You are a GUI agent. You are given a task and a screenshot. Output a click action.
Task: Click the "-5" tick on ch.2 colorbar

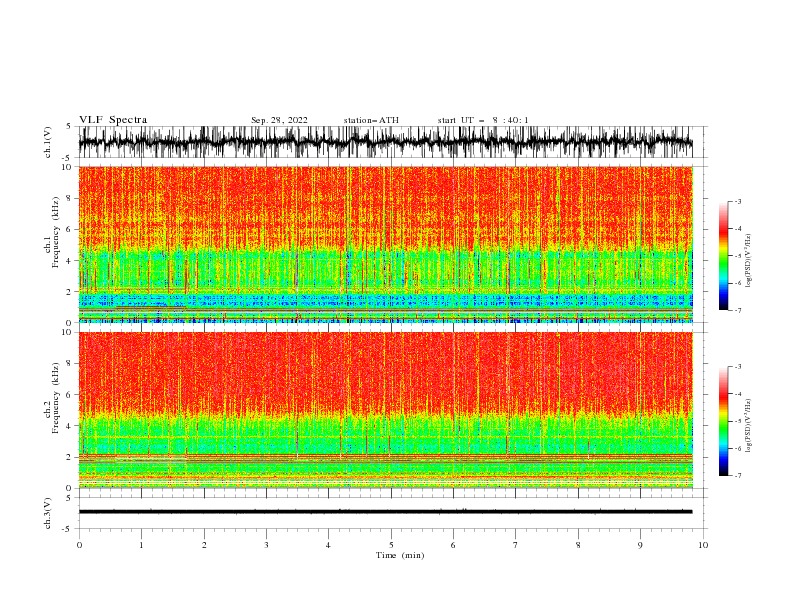tap(737, 421)
